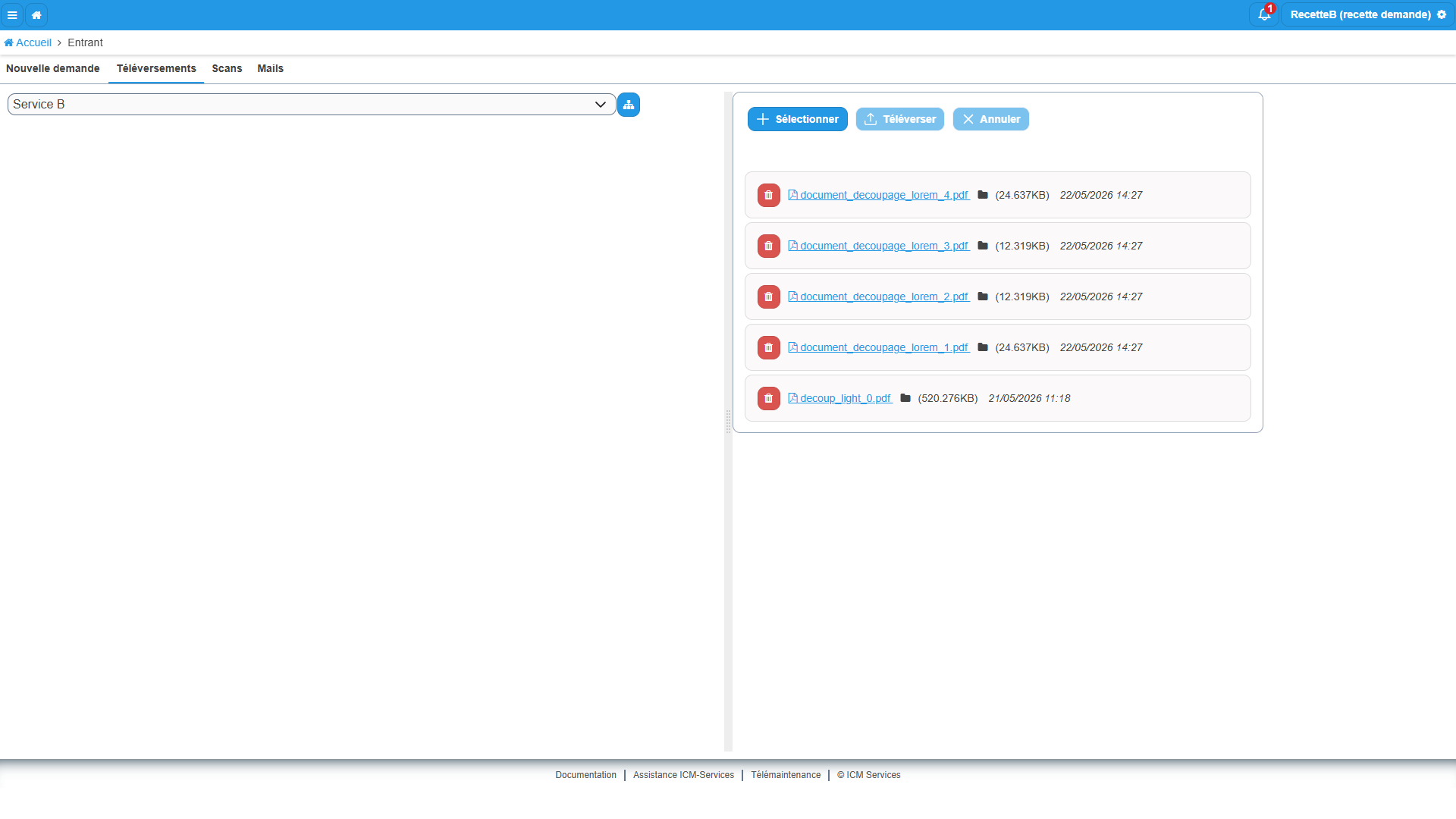This screenshot has width=1456, height=819.
Task: Open document_decoupage_lorem_3.pdf link
Action: tap(879, 246)
